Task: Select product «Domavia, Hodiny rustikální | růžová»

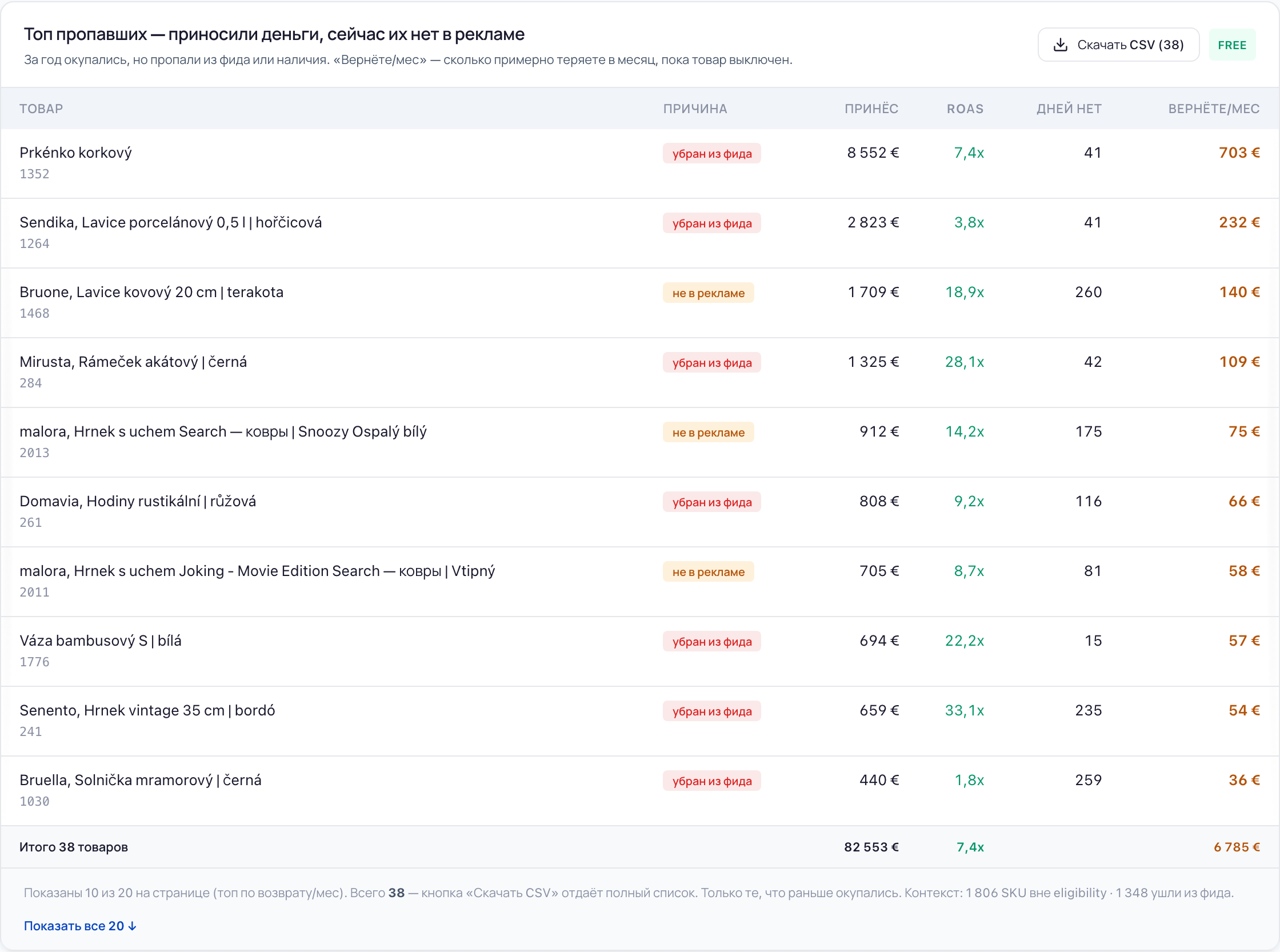Action: 138,501
